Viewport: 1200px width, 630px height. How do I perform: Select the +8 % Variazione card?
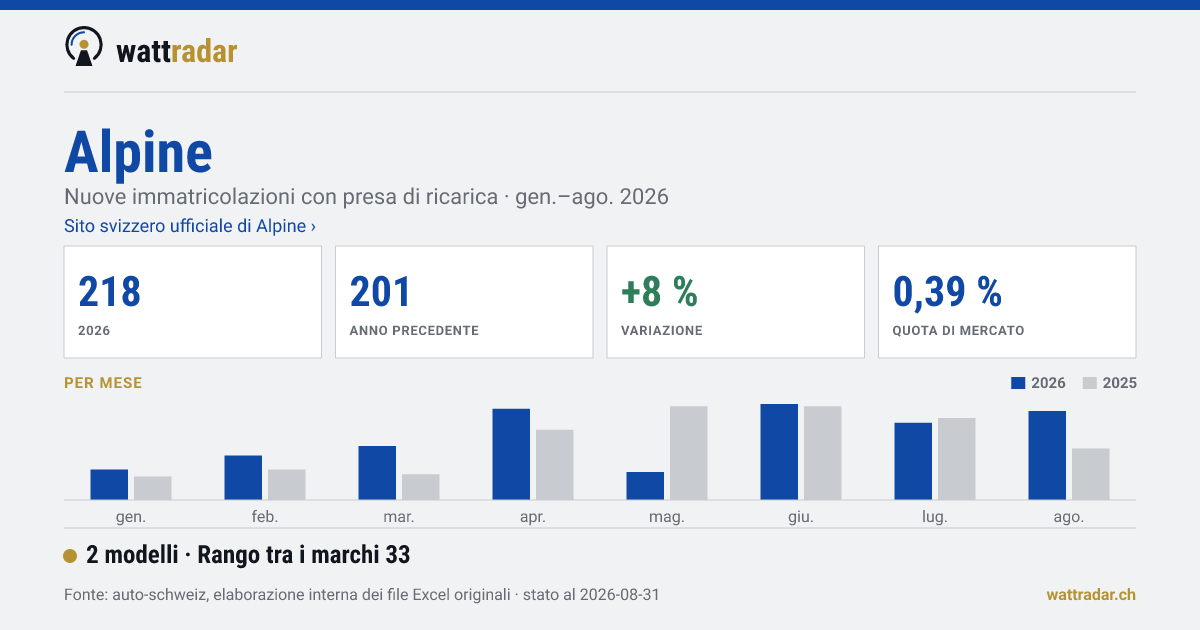pos(736,302)
